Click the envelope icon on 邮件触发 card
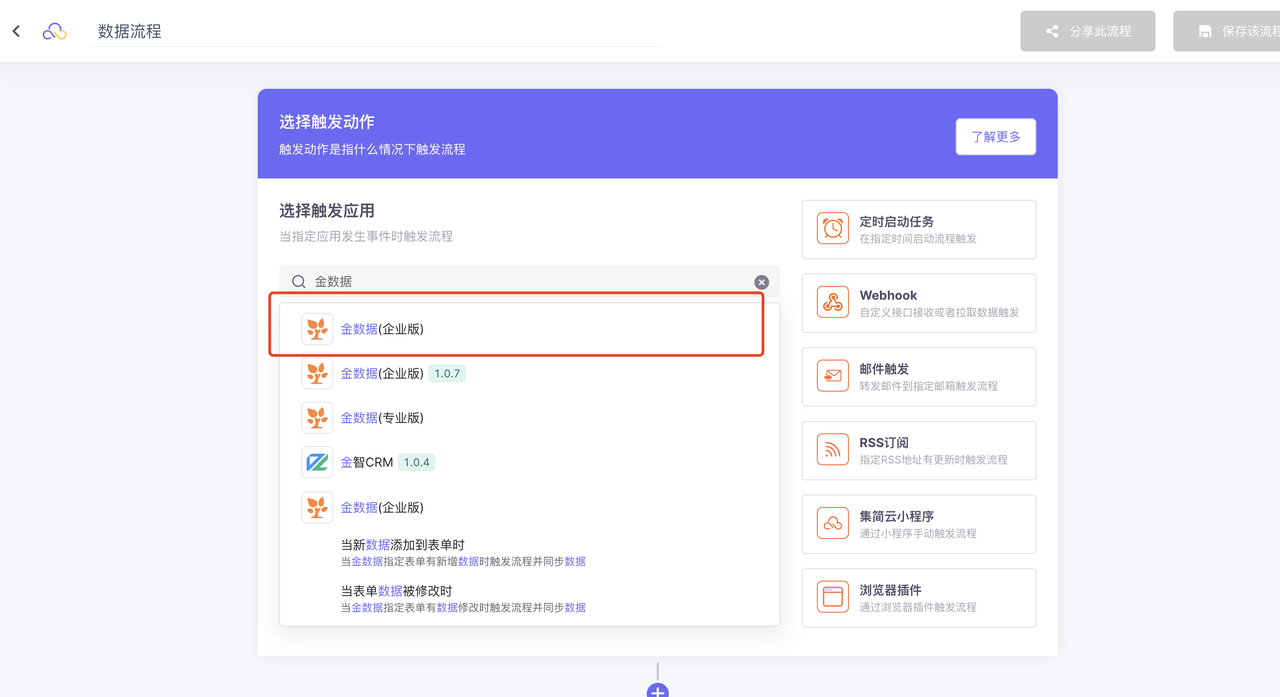The width and height of the screenshot is (1280, 697). click(x=832, y=377)
